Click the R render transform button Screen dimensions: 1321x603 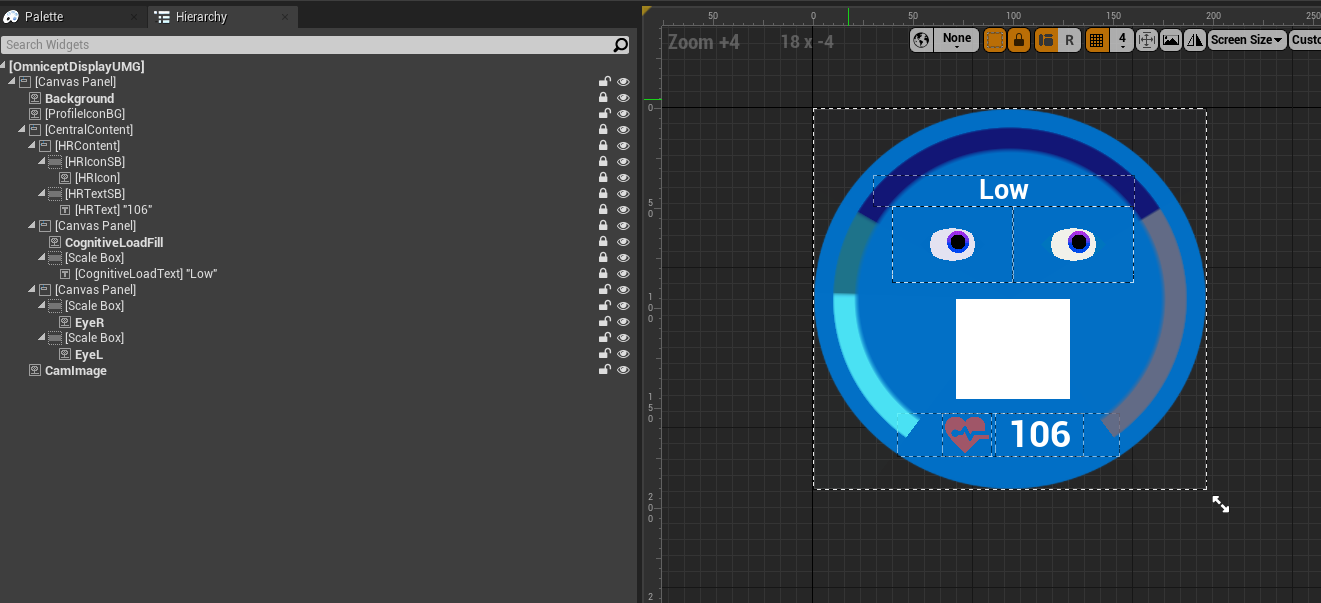[x=1069, y=40]
